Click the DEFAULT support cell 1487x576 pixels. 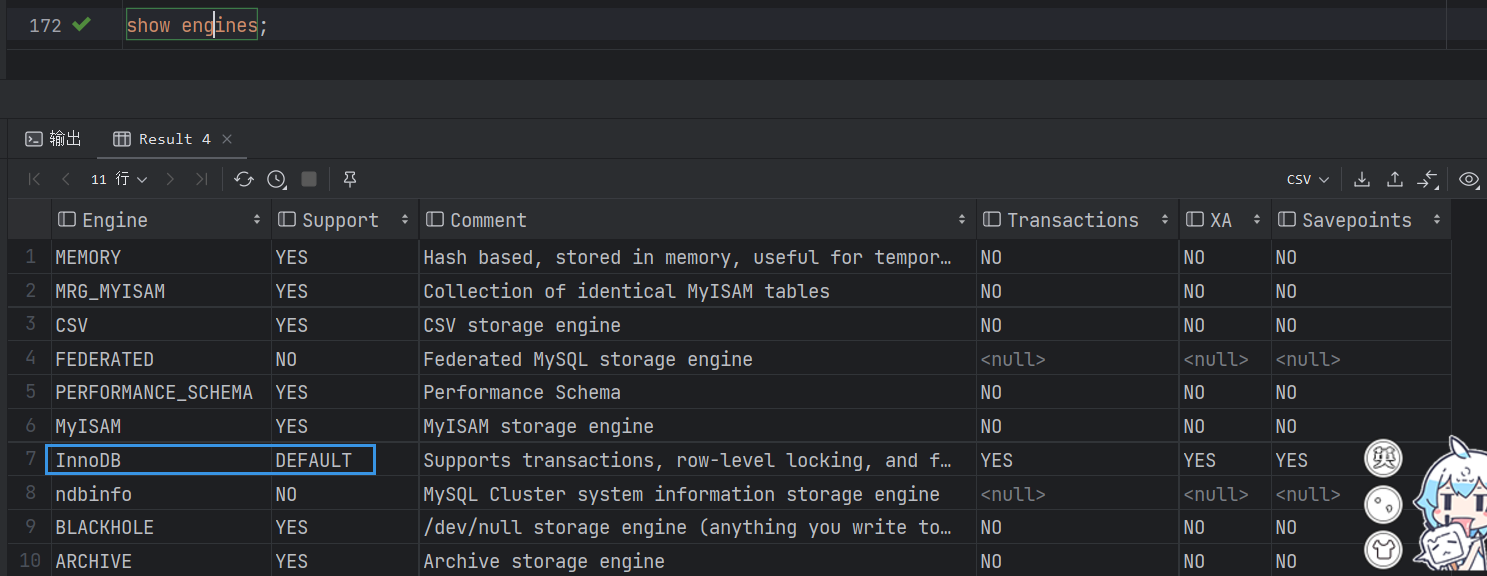pos(345,460)
